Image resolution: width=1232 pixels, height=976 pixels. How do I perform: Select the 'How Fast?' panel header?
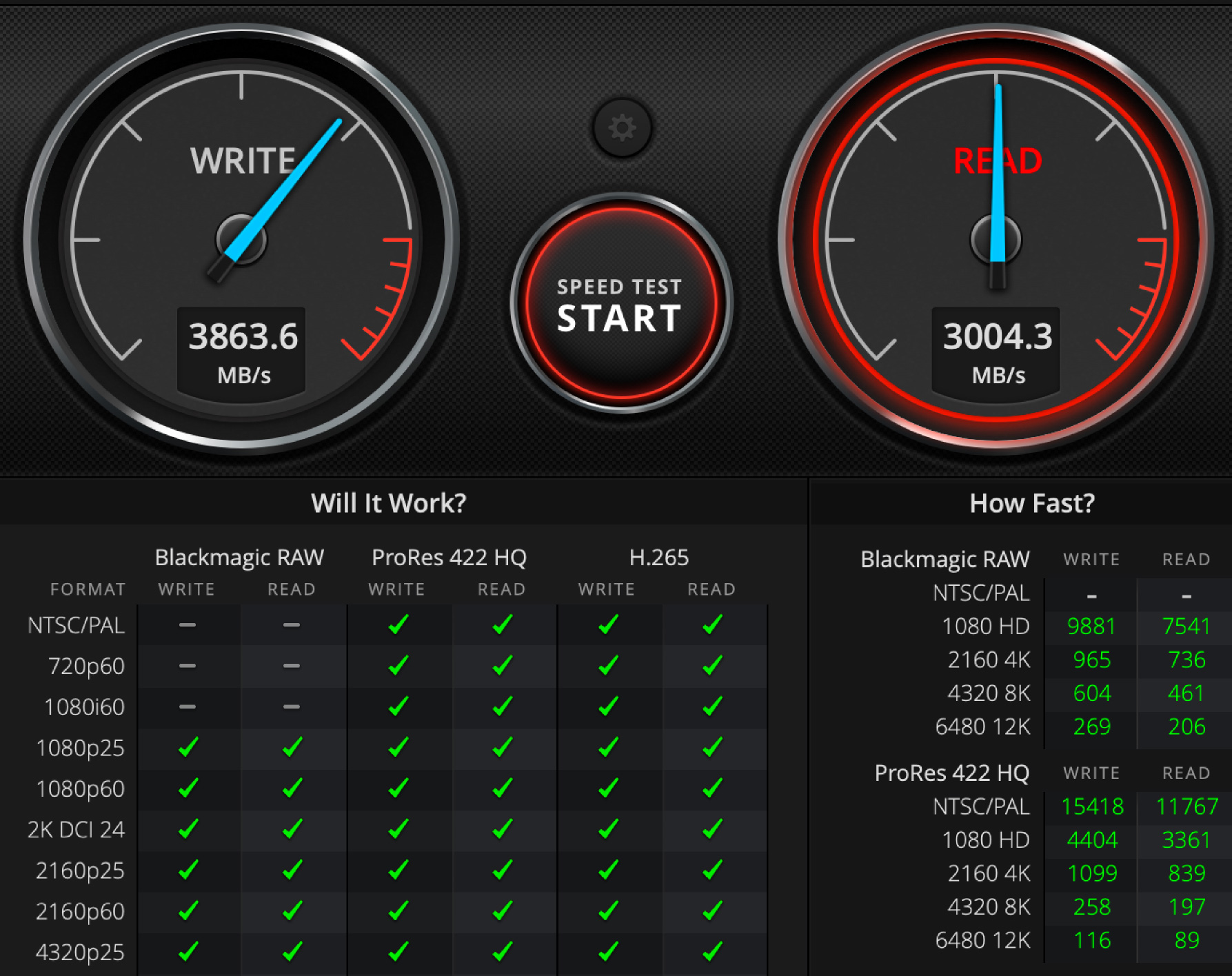pos(1031,503)
